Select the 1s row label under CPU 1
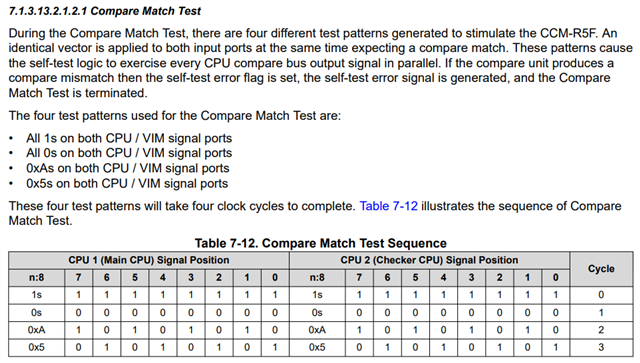This screenshot has height=363, width=640. pyautogui.click(x=36, y=295)
